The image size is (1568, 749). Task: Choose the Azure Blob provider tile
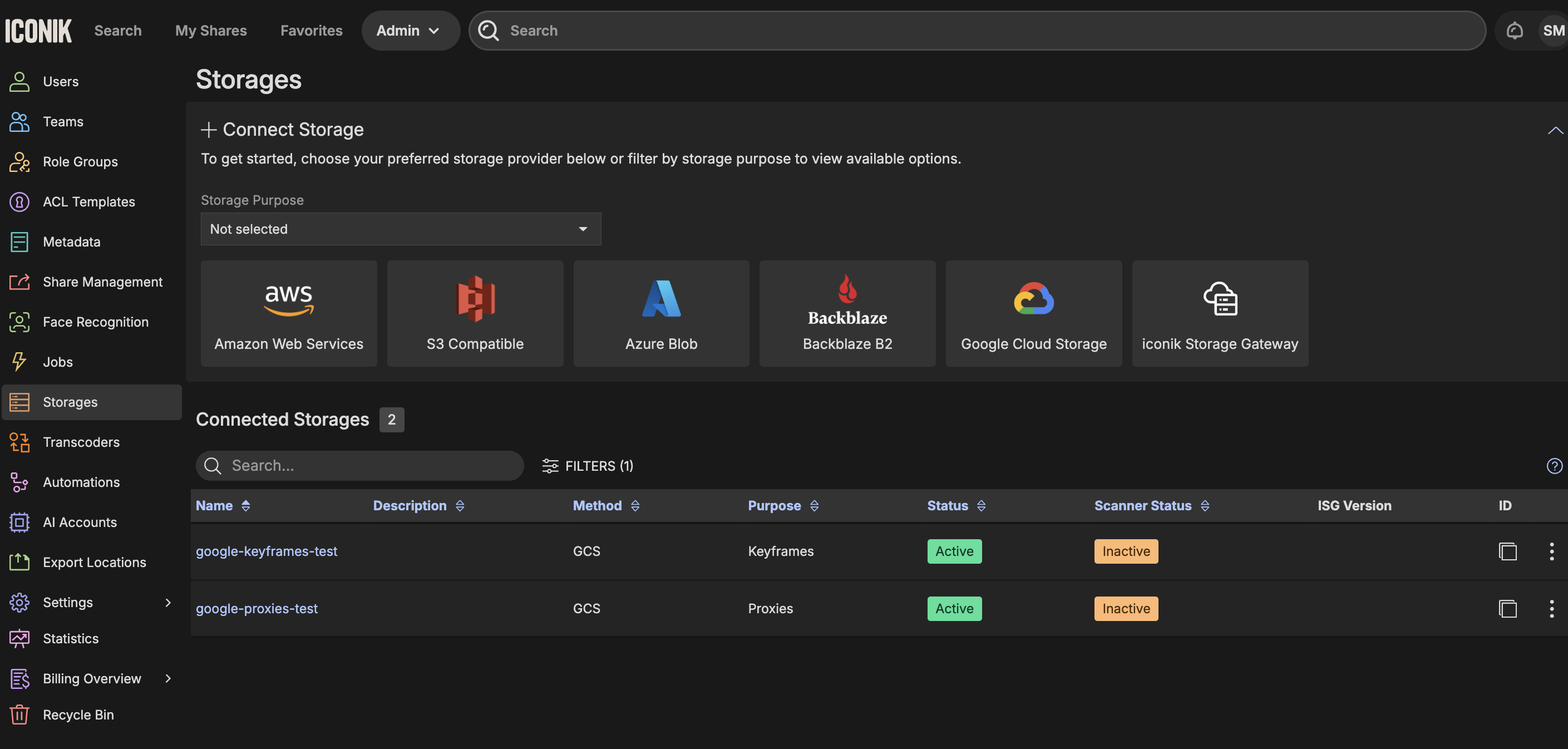pyautogui.click(x=661, y=314)
